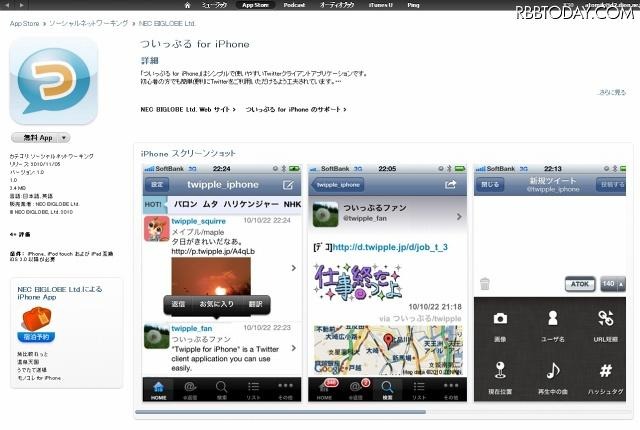Click App Store breadcrumb link
Image resolution: width=640 pixels, height=430 pixels.
click(x=24, y=24)
